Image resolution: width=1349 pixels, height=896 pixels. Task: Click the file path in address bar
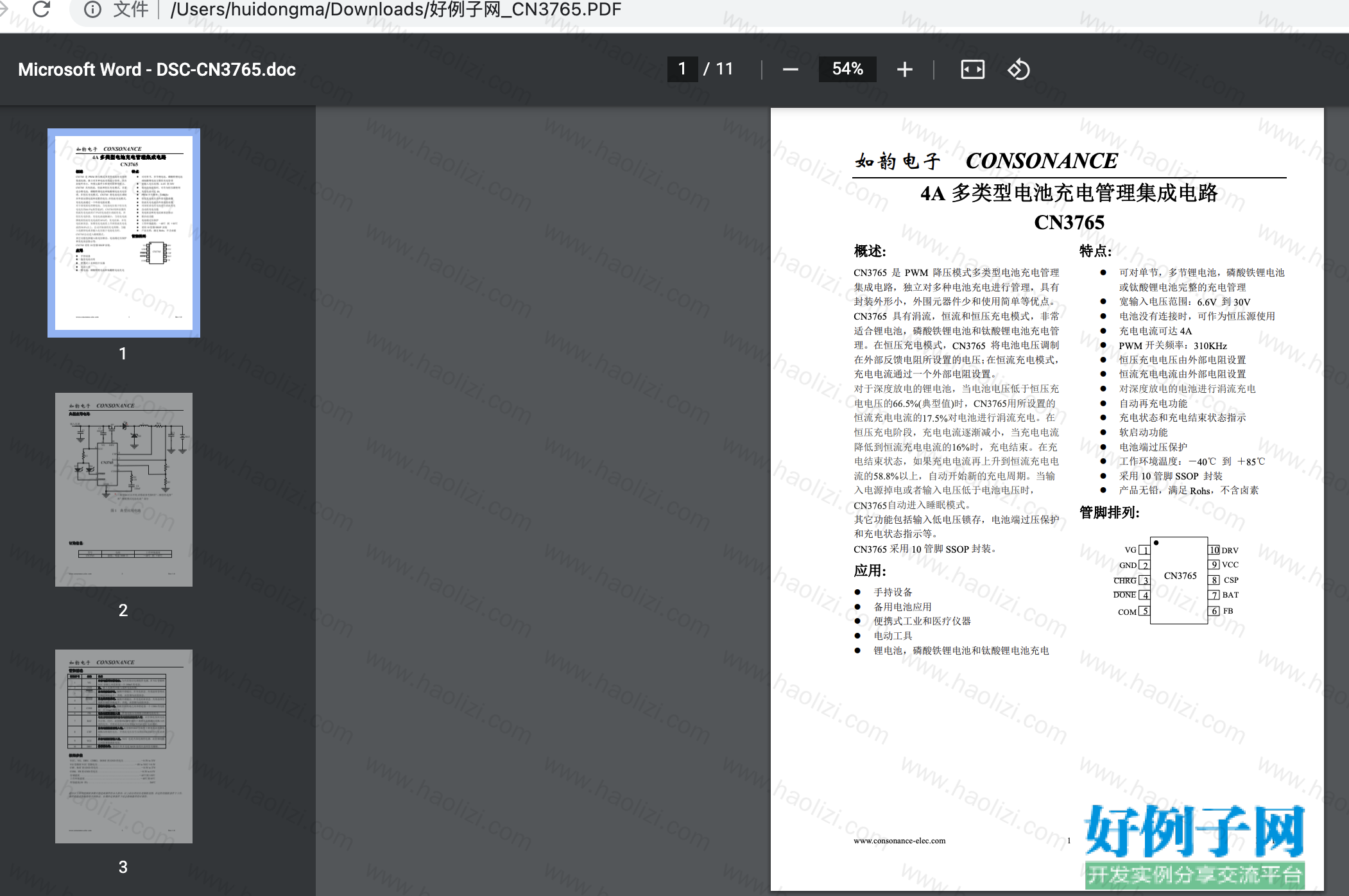[396, 10]
